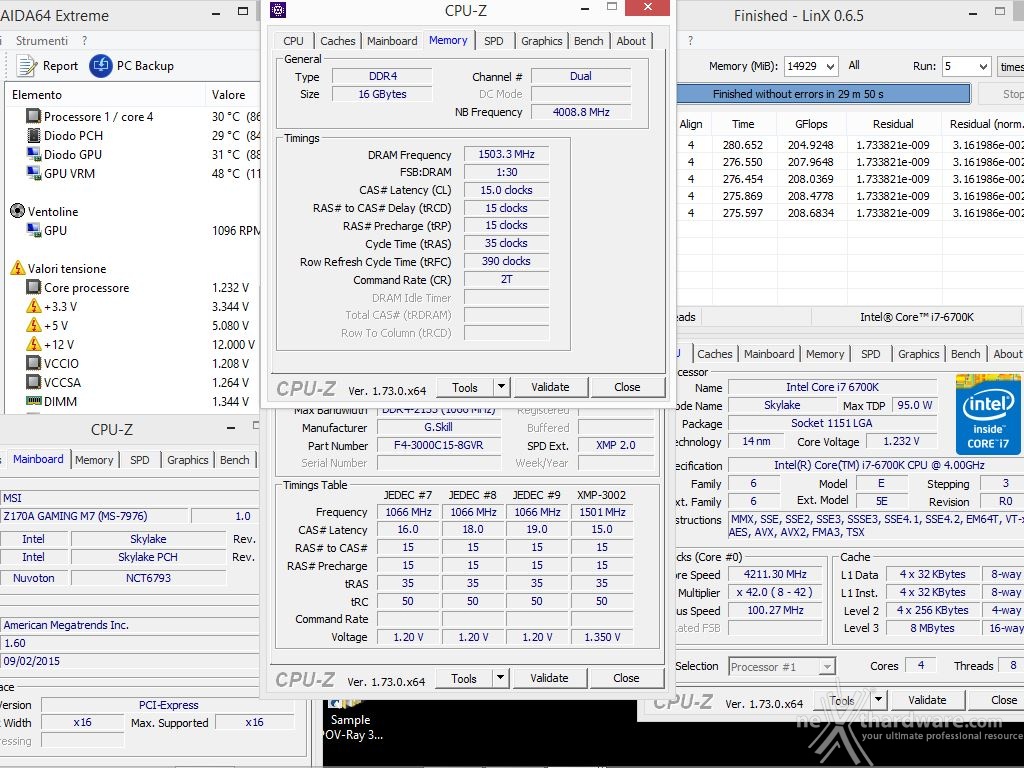The width and height of the screenshot is (1024, 768).
Task: Click the Valore column header in AIDA64
Action: click(x=233, y=95)
